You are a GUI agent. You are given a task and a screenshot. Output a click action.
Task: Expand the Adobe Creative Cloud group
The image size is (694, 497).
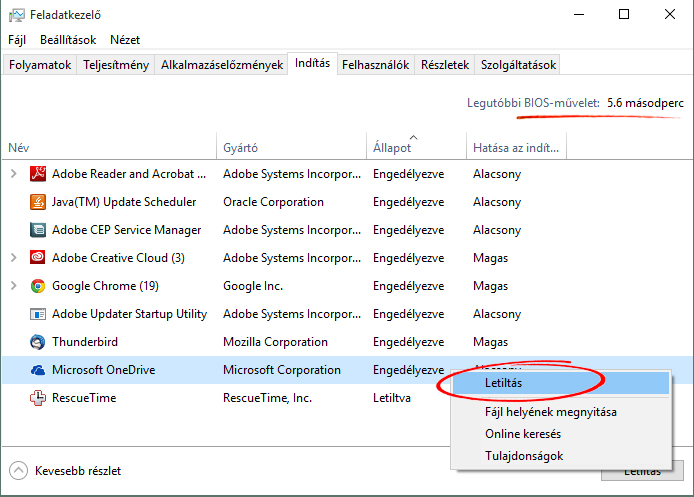pyautogui.click(x=13, y=258)
